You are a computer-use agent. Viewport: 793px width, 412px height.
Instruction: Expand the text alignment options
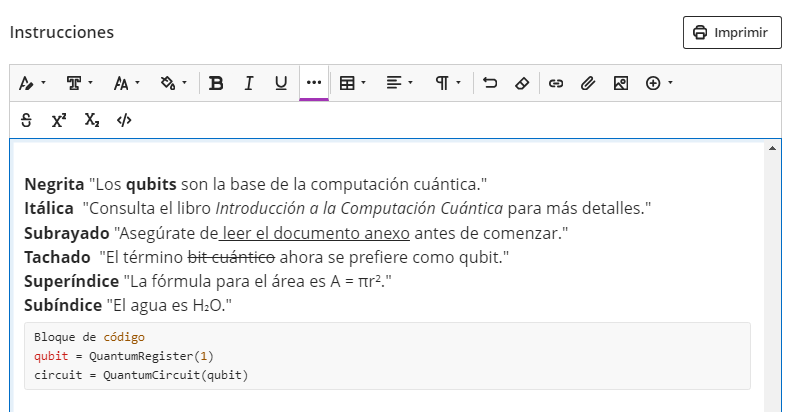(x=399, y=83)
